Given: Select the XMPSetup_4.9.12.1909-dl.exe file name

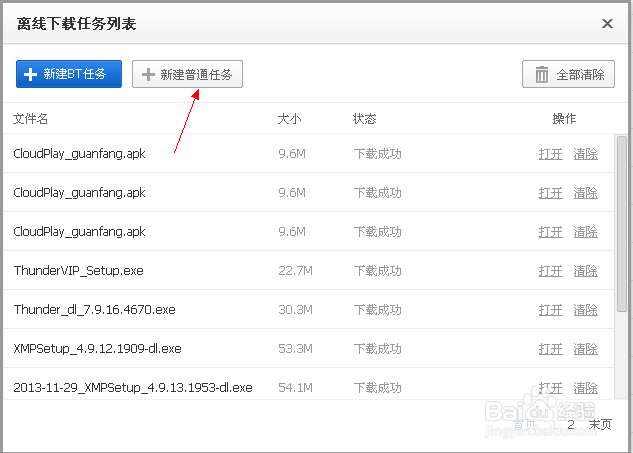Looking at the screenshot, I should (x=97, y=348).
